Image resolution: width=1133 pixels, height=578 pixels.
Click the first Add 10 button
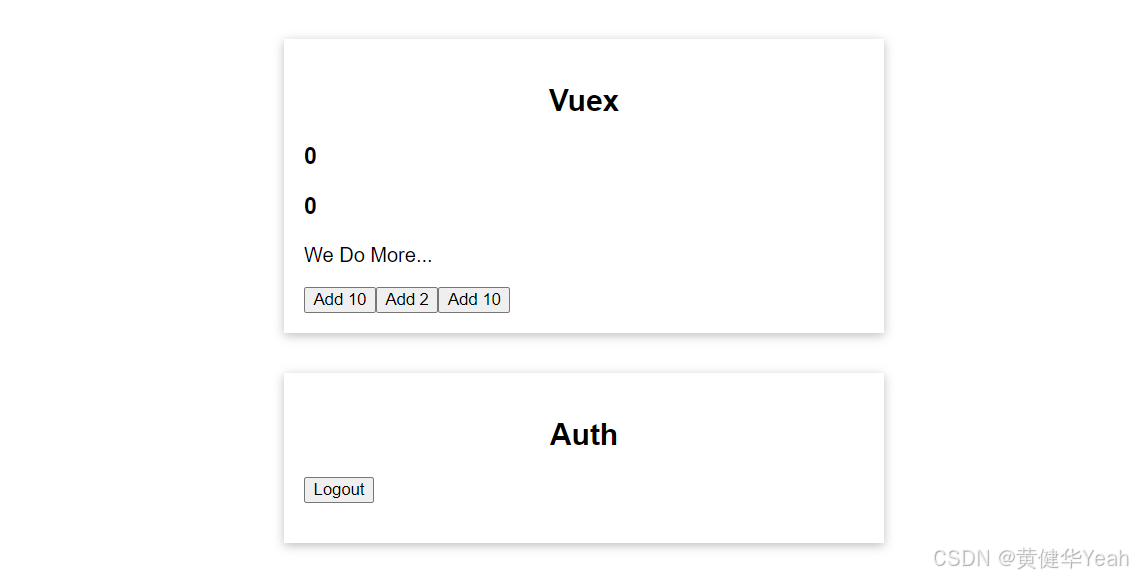tap(339, 299)
